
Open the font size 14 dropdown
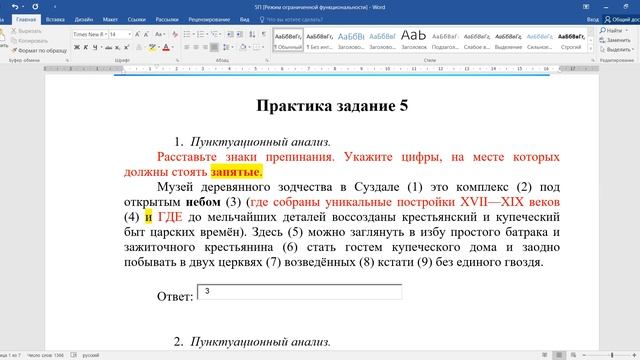(x=130, y=34)
